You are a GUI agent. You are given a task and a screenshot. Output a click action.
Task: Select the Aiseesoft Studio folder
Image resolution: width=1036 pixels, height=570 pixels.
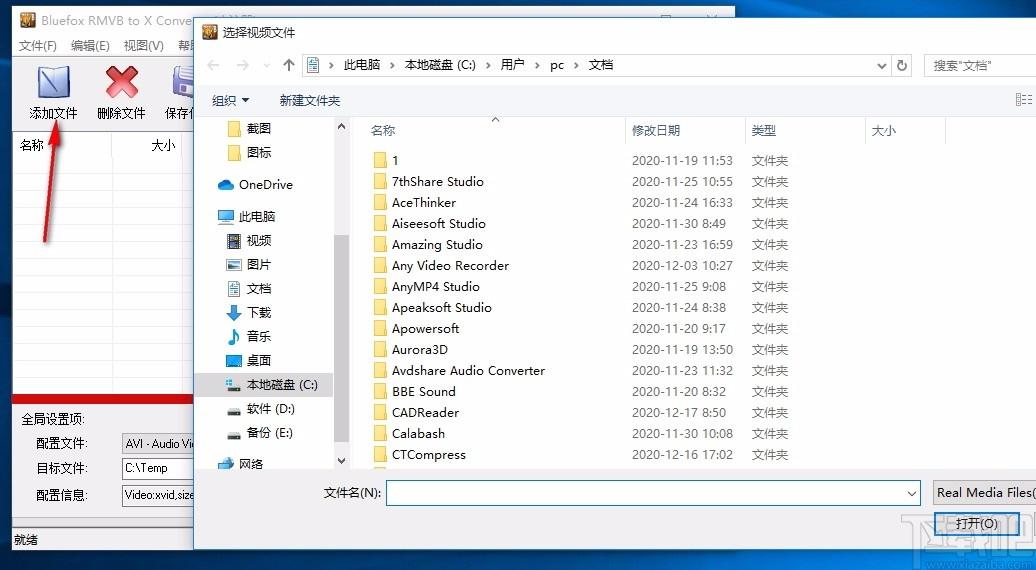429,224
